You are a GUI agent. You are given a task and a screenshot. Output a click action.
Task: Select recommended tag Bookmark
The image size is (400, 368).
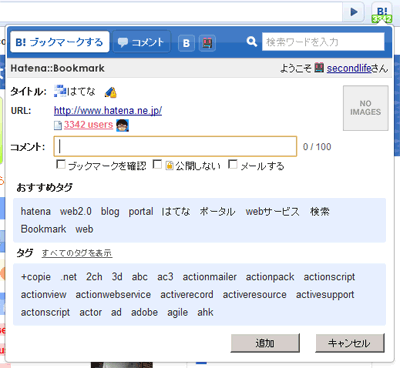[43, 229]
